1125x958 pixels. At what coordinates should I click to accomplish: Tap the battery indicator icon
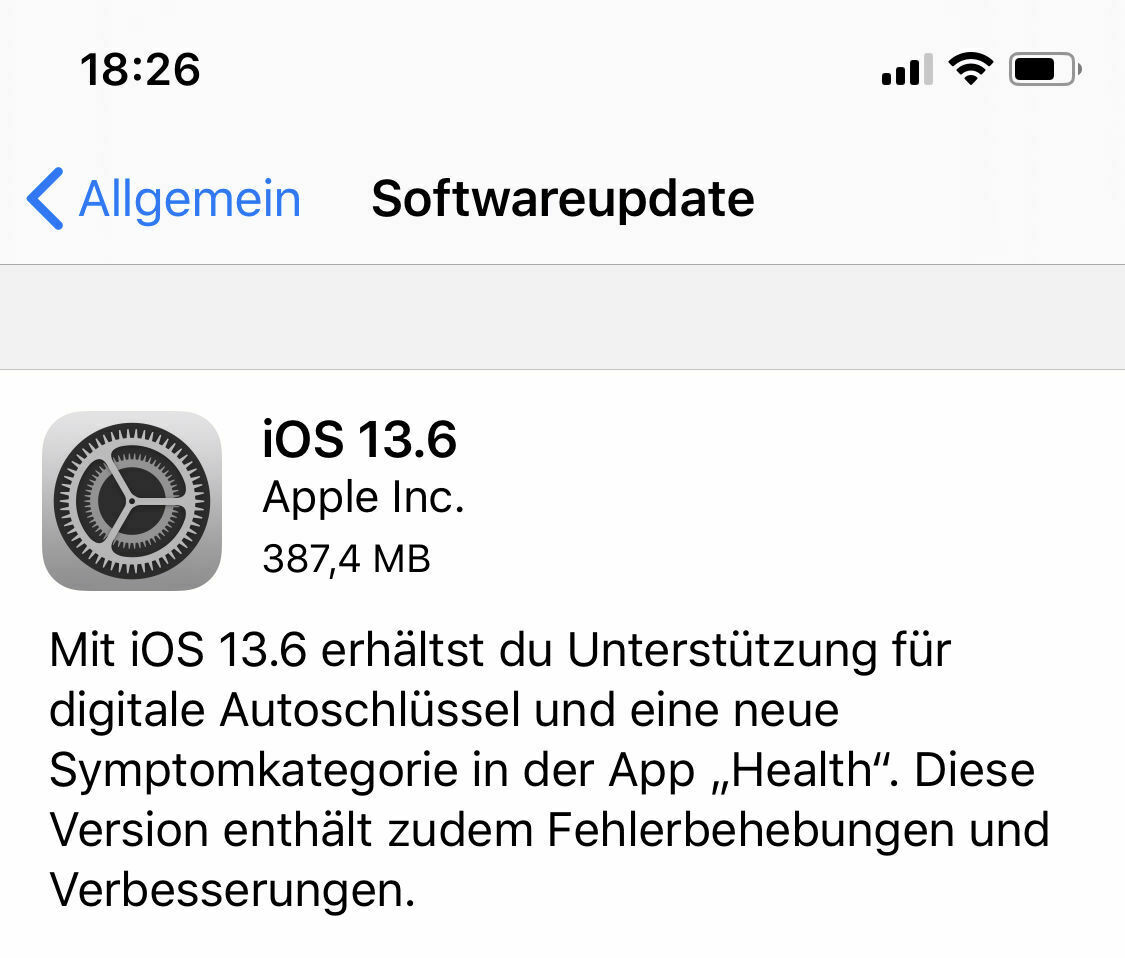tap(1045, 70)
